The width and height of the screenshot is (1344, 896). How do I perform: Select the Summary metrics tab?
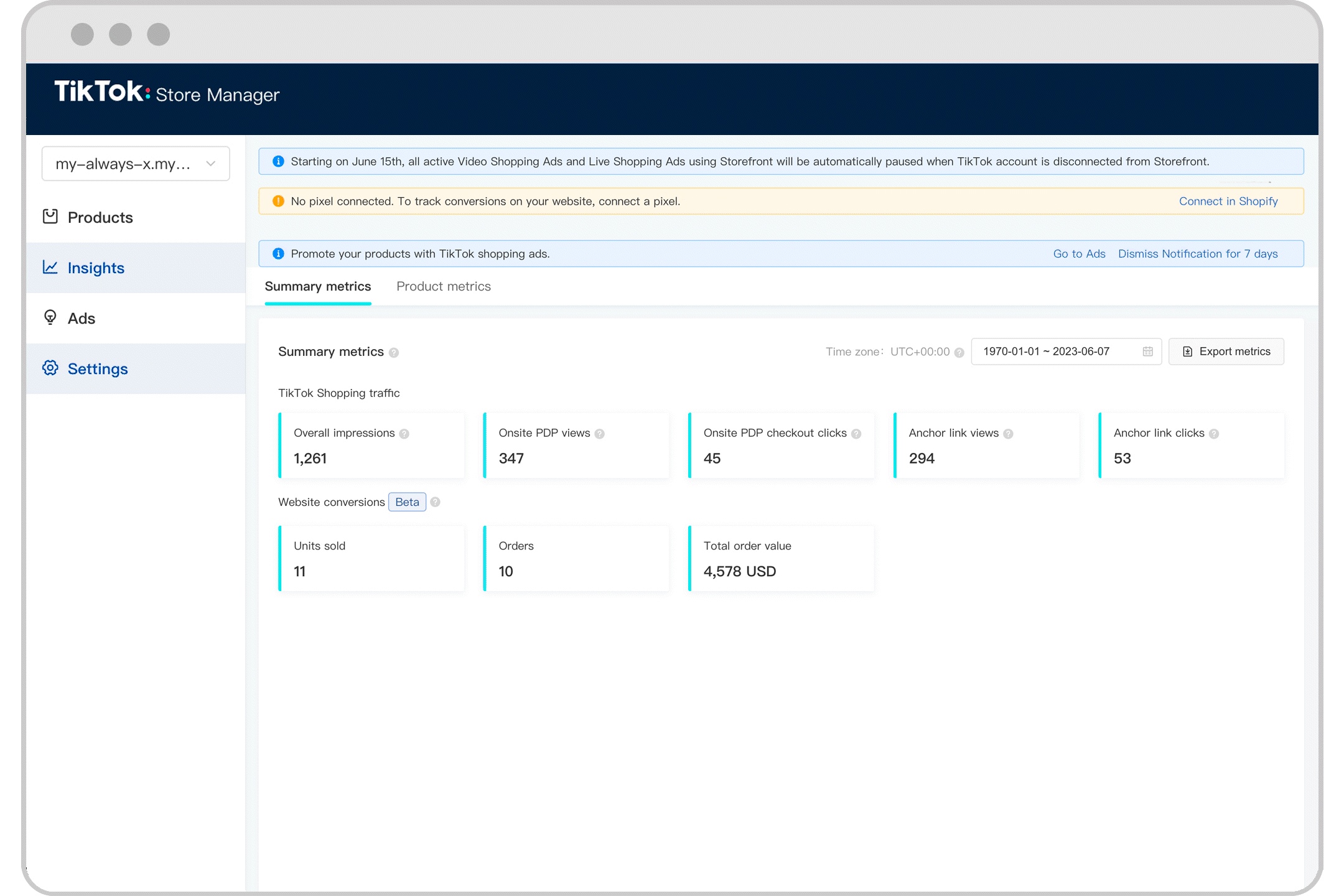(317, 287)
